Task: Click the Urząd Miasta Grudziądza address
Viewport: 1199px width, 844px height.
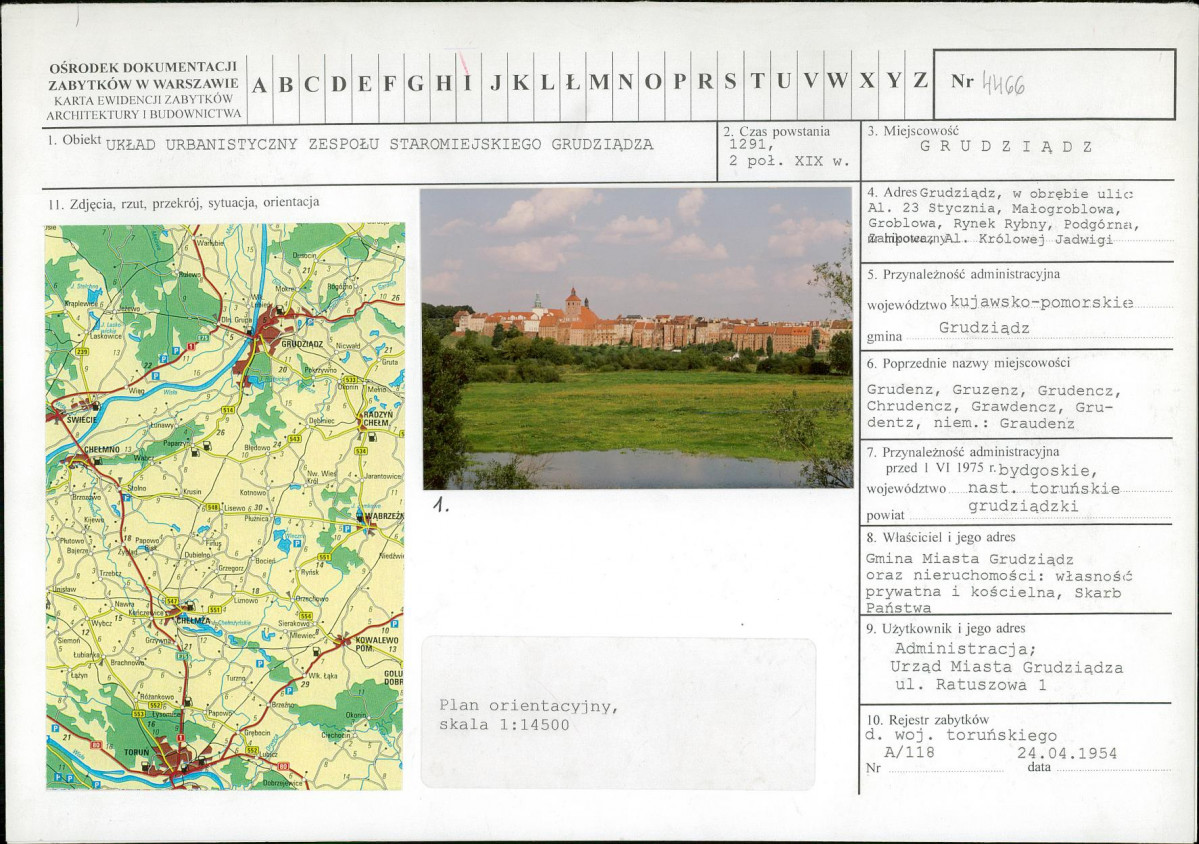Action: point(1006,667)
